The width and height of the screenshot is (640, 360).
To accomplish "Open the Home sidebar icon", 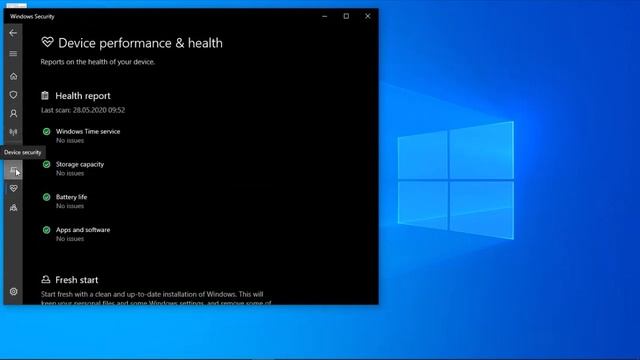I will (13, 76).
